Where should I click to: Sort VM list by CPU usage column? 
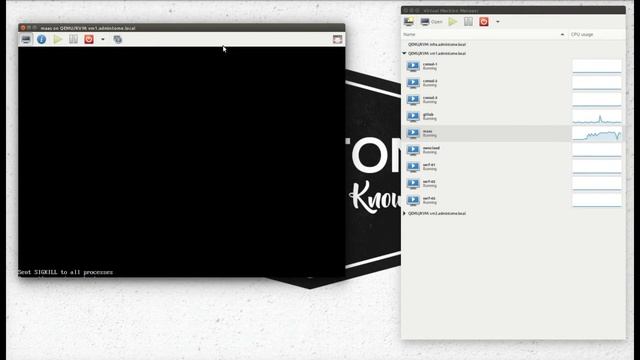[x=597, y=35]
